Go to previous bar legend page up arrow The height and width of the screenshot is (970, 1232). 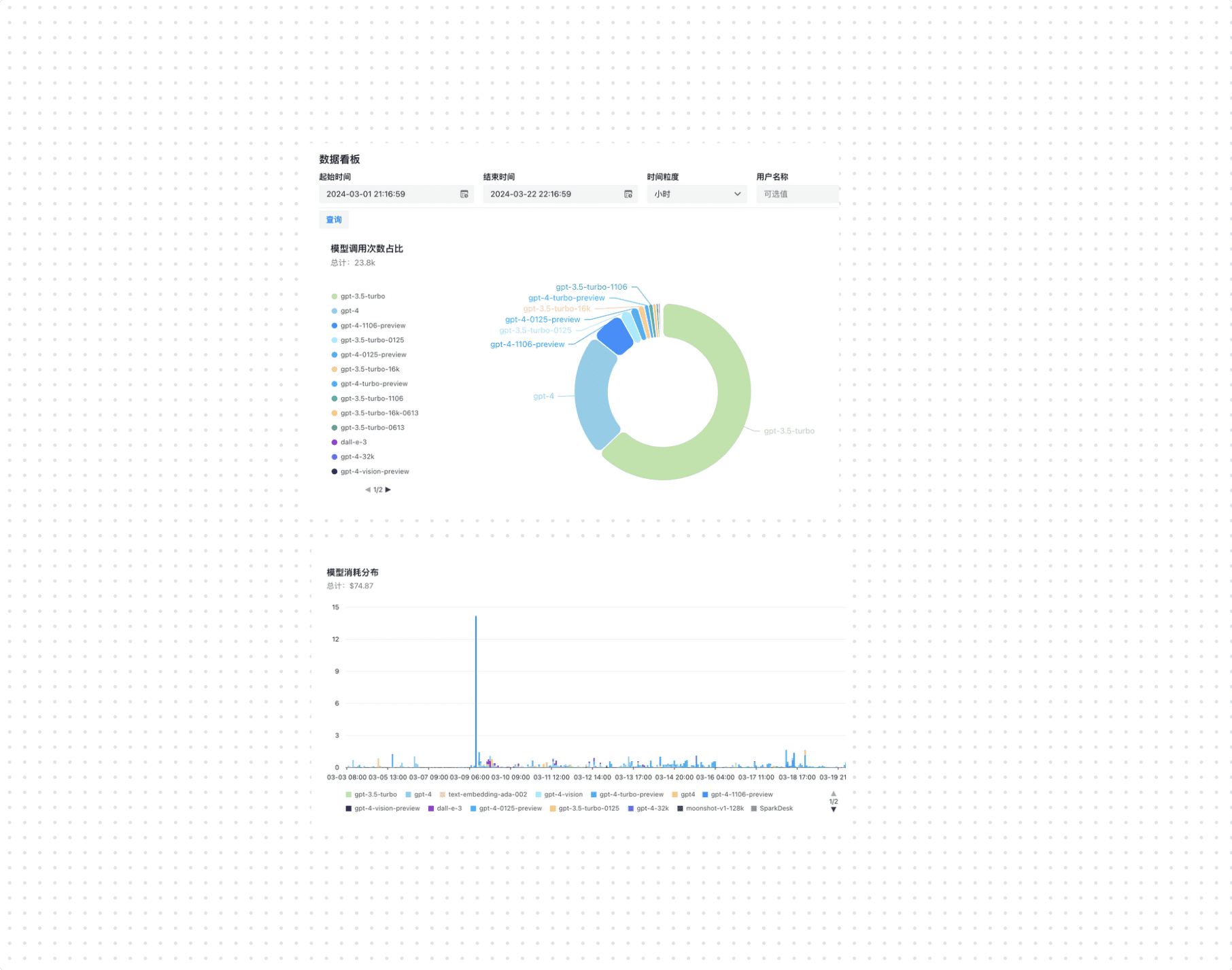point(834,794)
